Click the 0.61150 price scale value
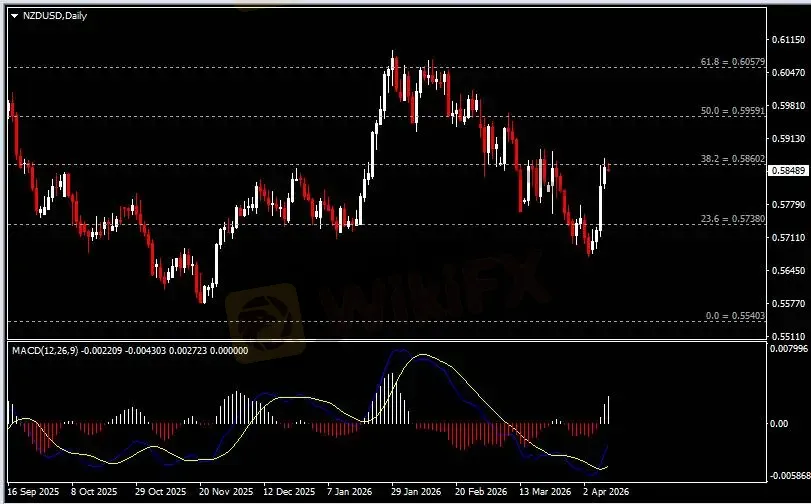 [x=788, y=39]
